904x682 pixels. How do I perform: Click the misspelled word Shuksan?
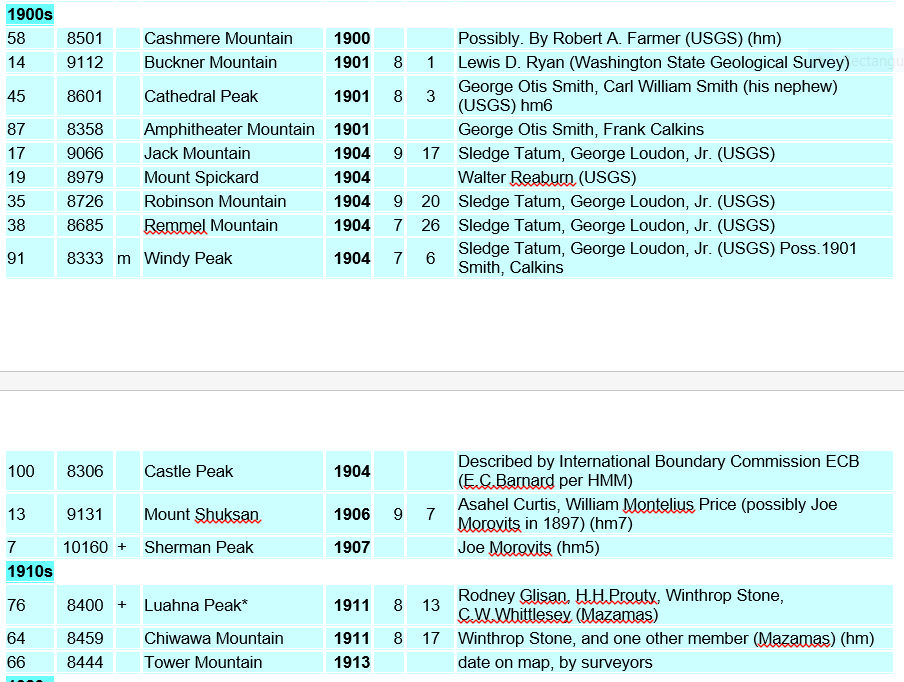[227, 514]
